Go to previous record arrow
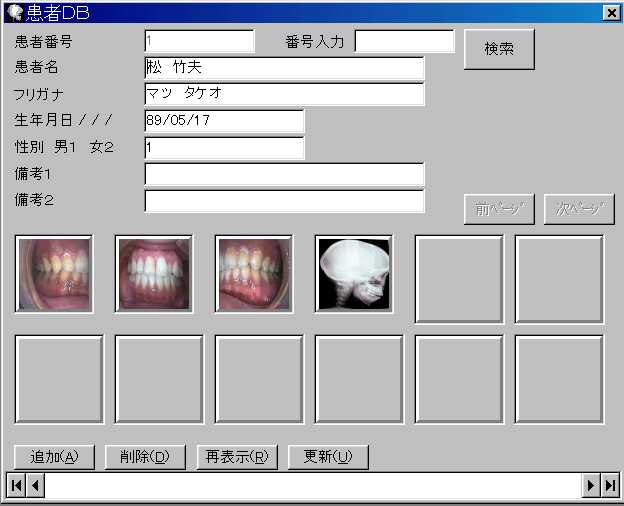Viewport: 624px width, 506px height. (x=35, y=485)
